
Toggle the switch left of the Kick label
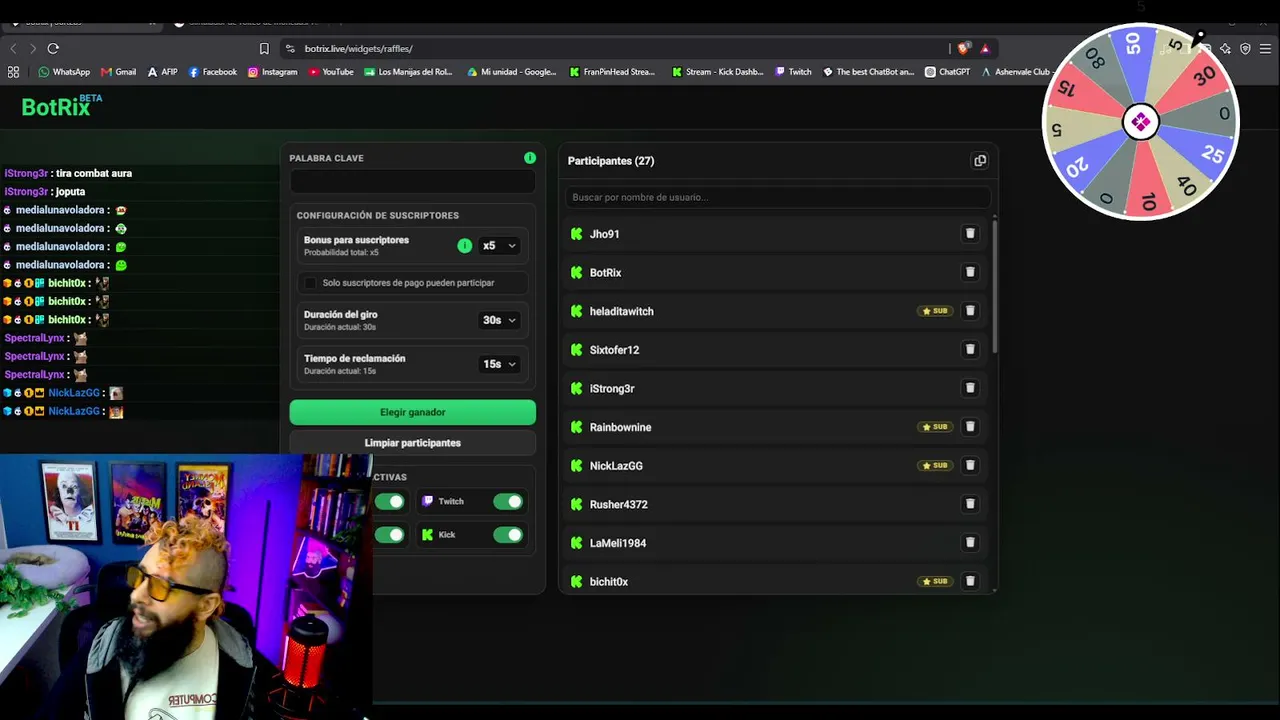389,535
